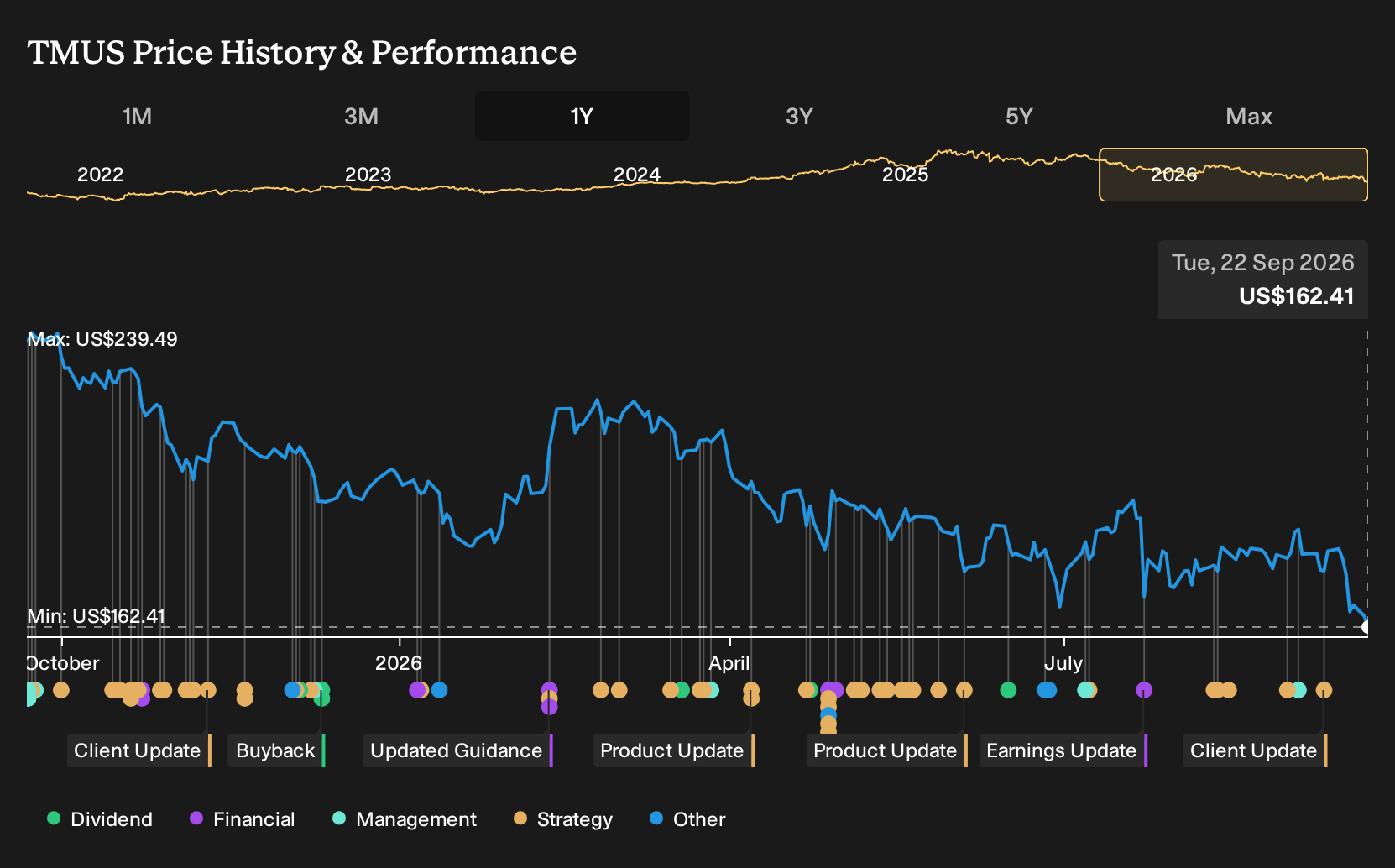This screenshot has height=868, width=1395.
Task: Click 2023 in the overview mini chart
Action: (x=368, y=175)
